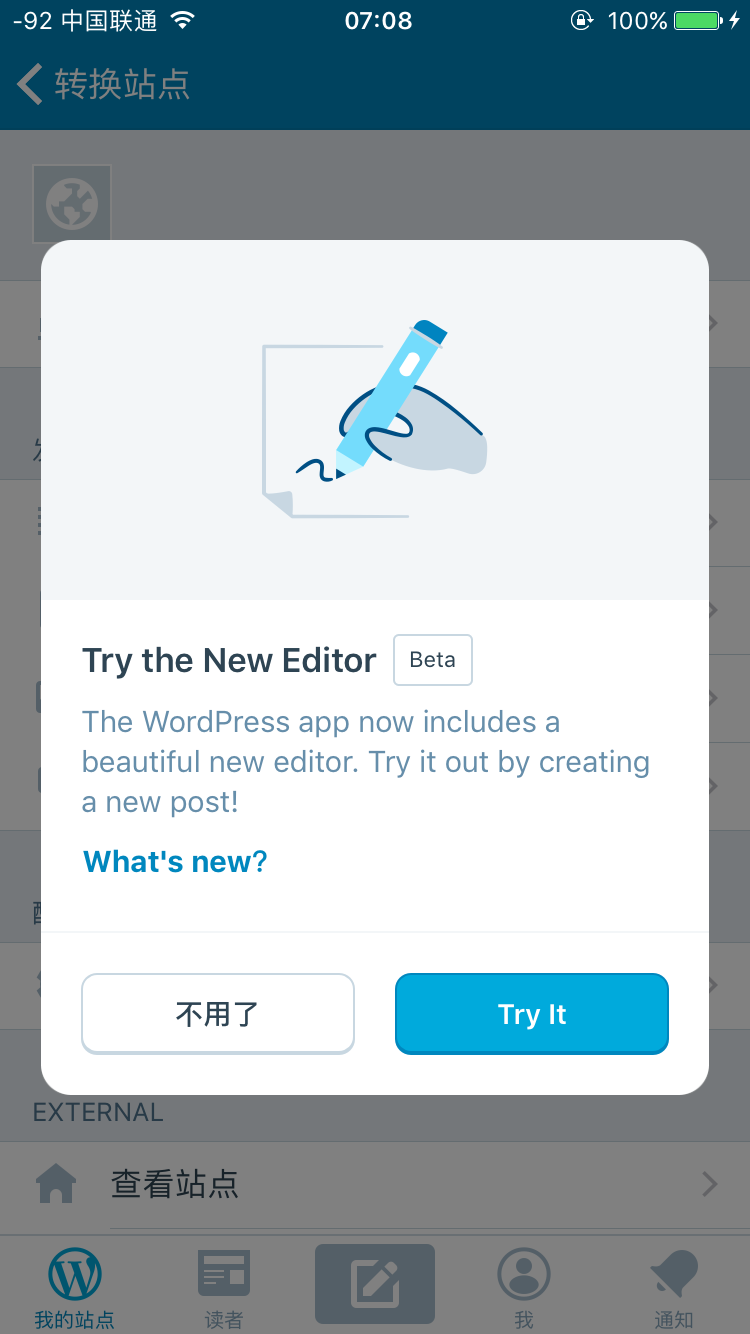The width and height of the screenshot is (750, 1334).
Task: Open the 通知 bell icon
Action: [x=673, y=1275]
